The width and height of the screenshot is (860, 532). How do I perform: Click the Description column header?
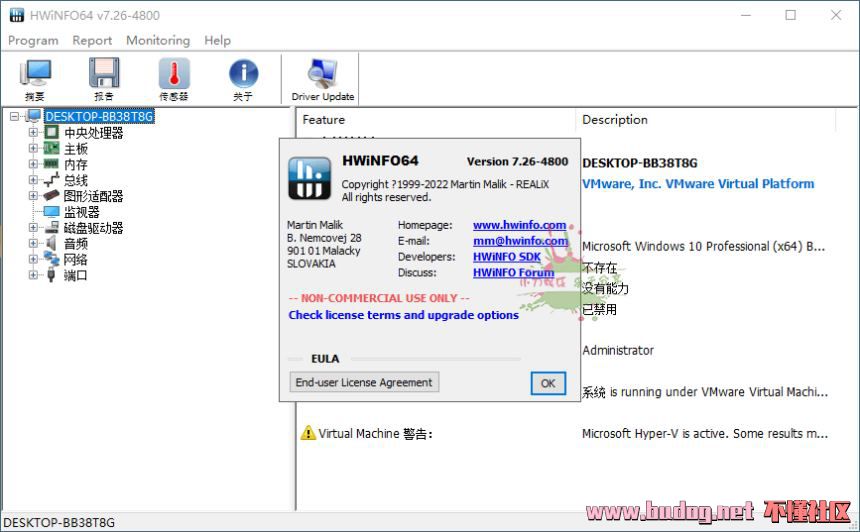[x=615, y=119]
